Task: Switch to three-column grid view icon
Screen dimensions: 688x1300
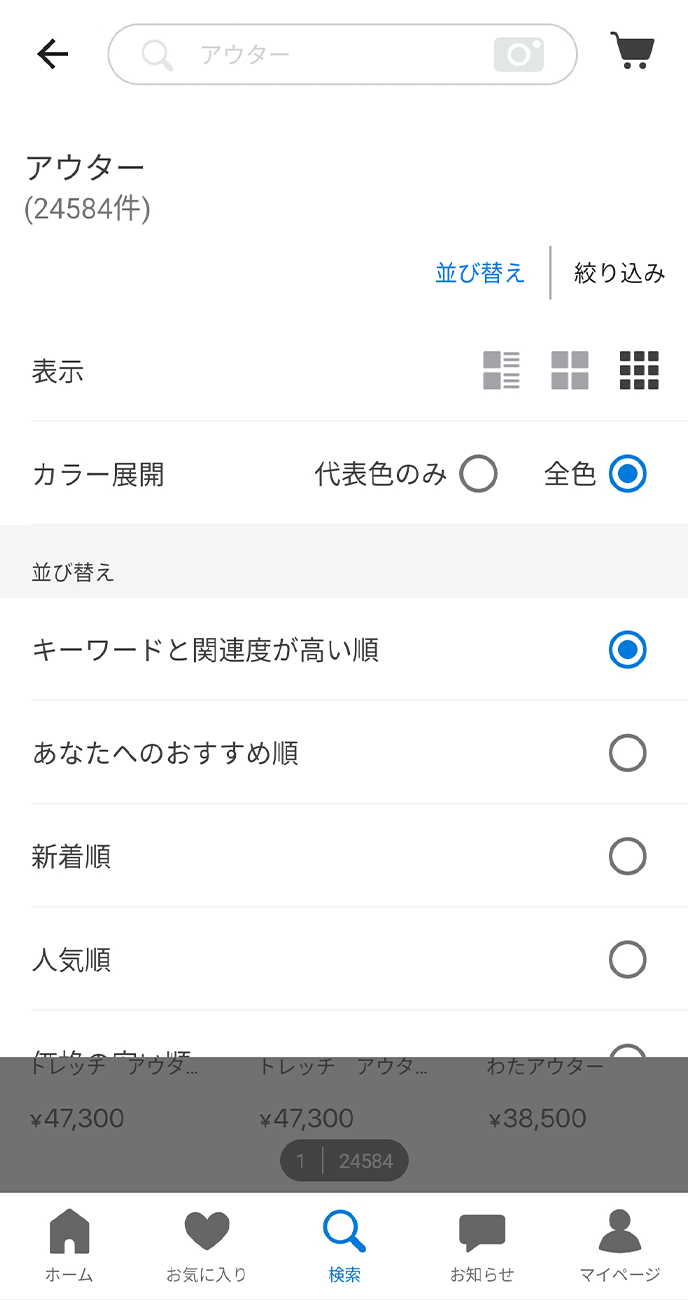Action: coord(639,370)
